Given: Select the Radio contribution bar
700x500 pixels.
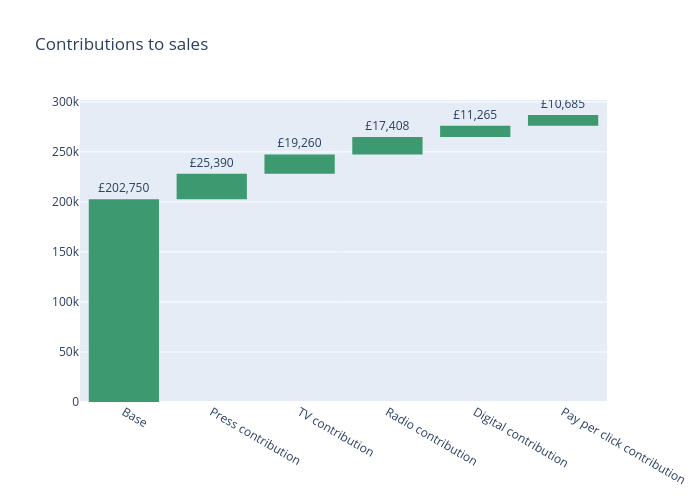Looking at the screenshot, I should point(387,146).
